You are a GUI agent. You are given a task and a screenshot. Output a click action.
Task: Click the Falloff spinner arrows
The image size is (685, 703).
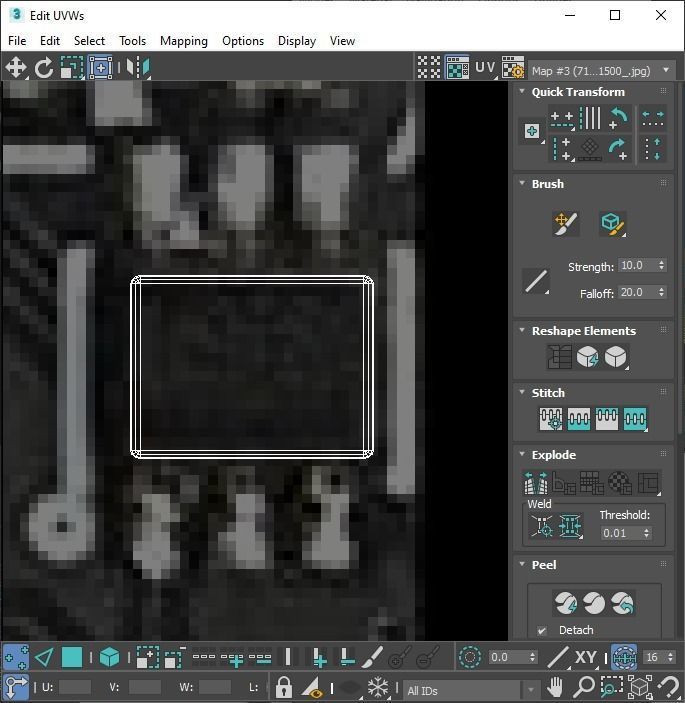point(661,292)
